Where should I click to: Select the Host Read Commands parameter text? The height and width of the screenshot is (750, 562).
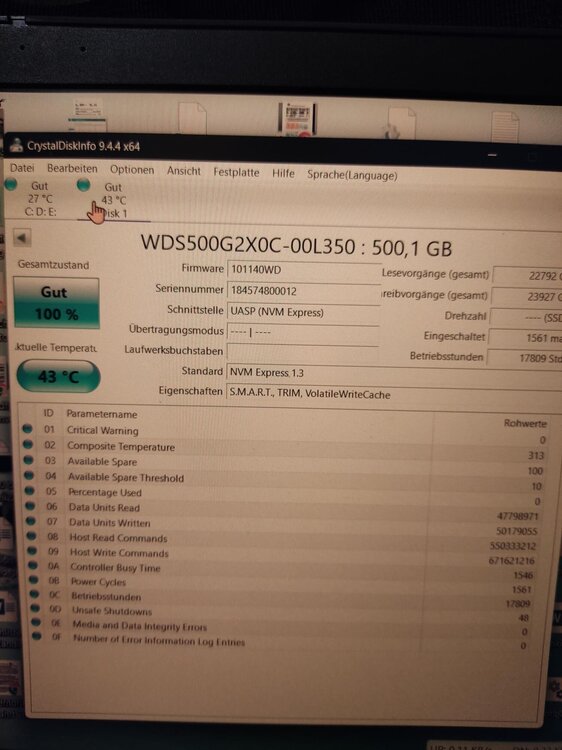pos(118,538)
